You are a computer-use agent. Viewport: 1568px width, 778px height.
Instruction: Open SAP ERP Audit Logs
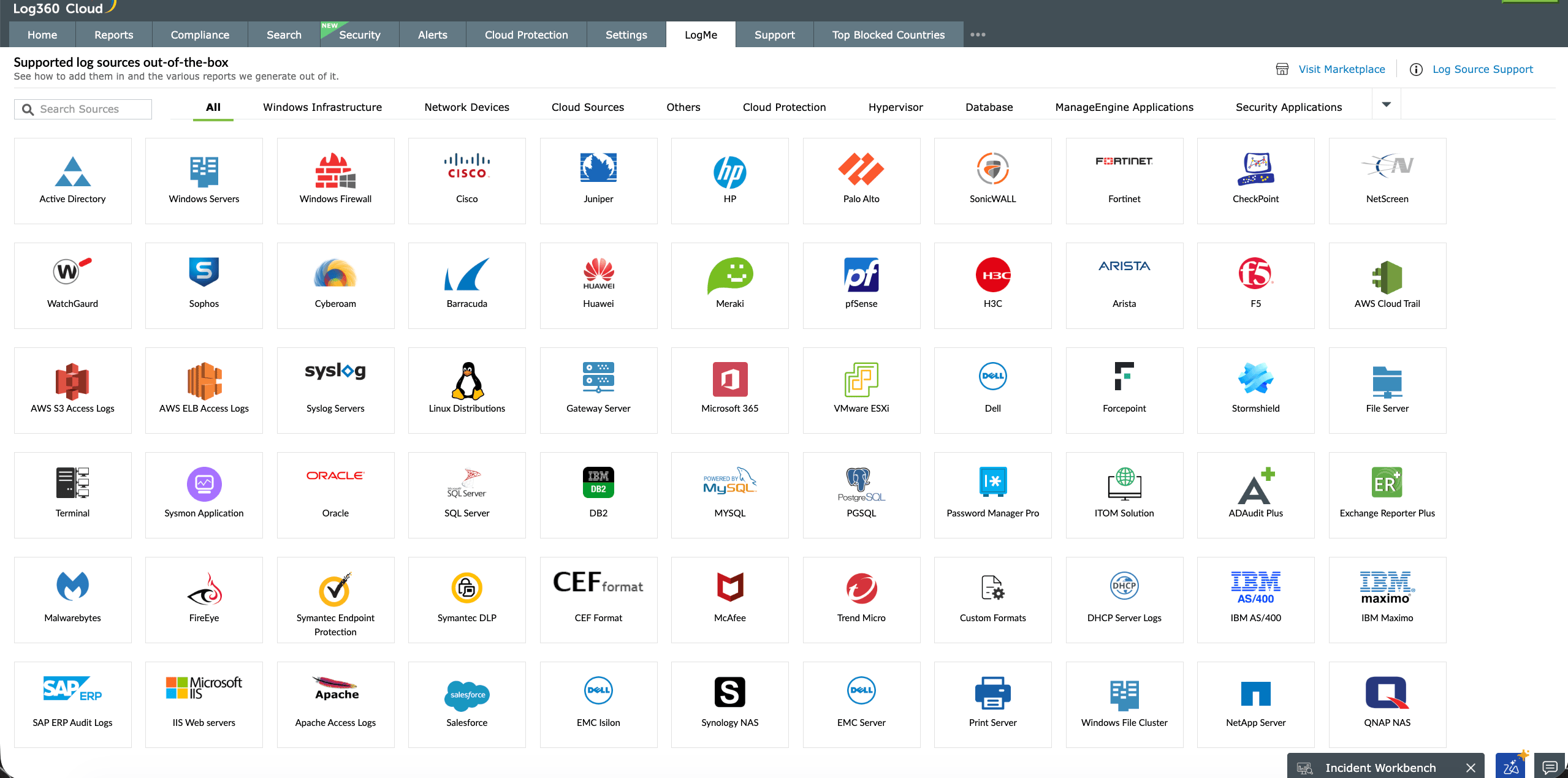[x=72, y=704]
